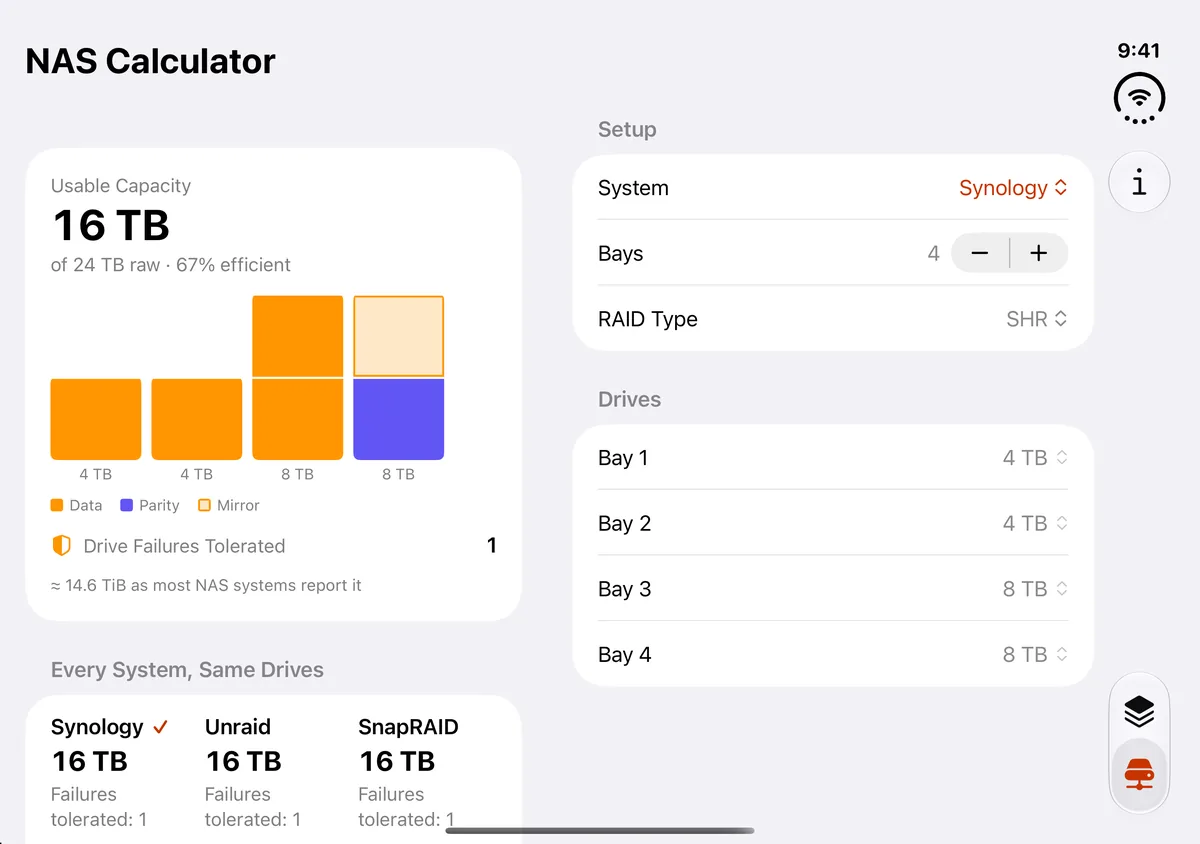Click the pale mirror block in chart
The image size is (1200, 844).
(x=398, y=336)
